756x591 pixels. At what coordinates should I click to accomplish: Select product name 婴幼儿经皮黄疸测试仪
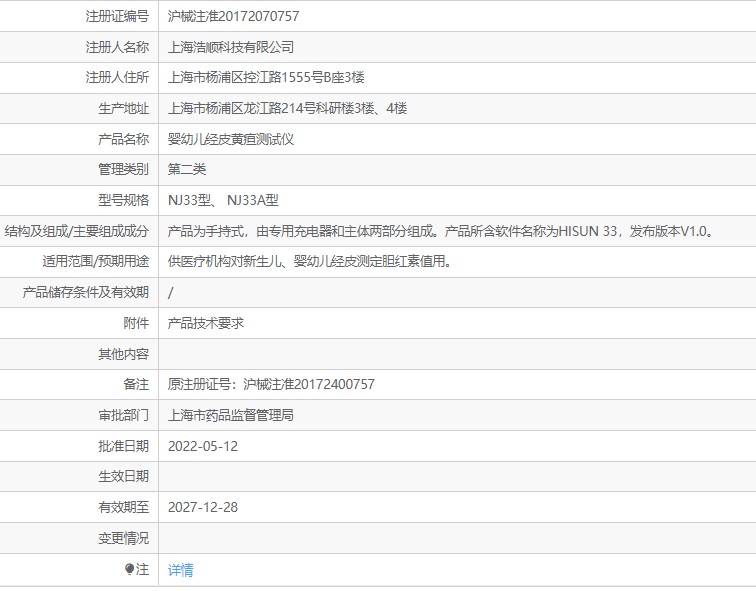click(230, 139)
